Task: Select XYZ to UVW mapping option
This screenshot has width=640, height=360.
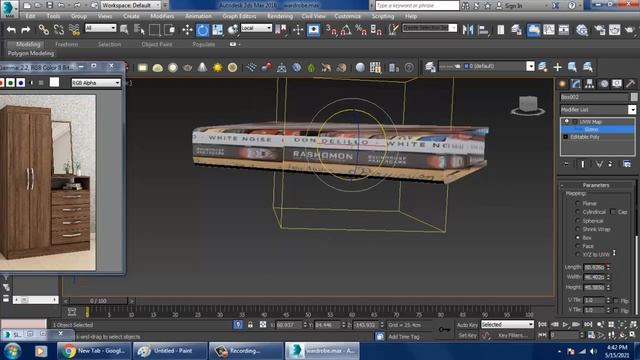Action: click(578, 254)
